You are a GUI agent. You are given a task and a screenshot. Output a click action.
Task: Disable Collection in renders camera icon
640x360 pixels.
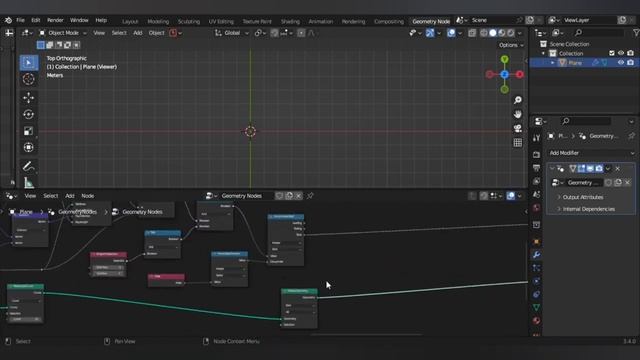pos(631,53)
